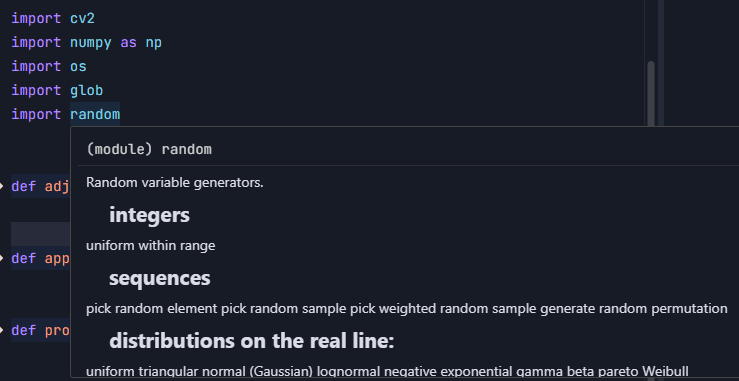Viewport: 739px width, 381px height.
Task: Place cursor on numpy in import line
Action: [x=90, y=42]
